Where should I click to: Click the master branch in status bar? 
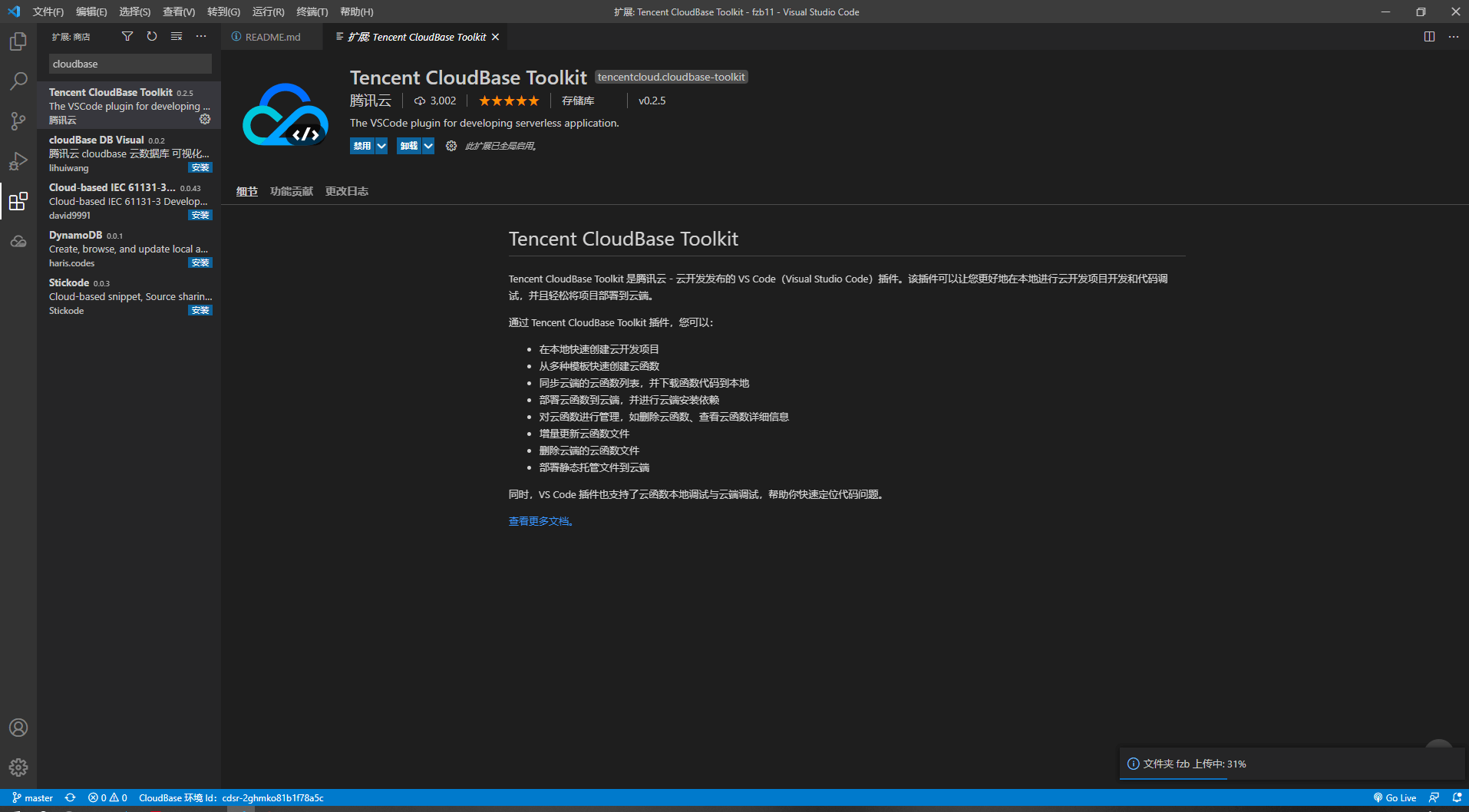point(33,798)
